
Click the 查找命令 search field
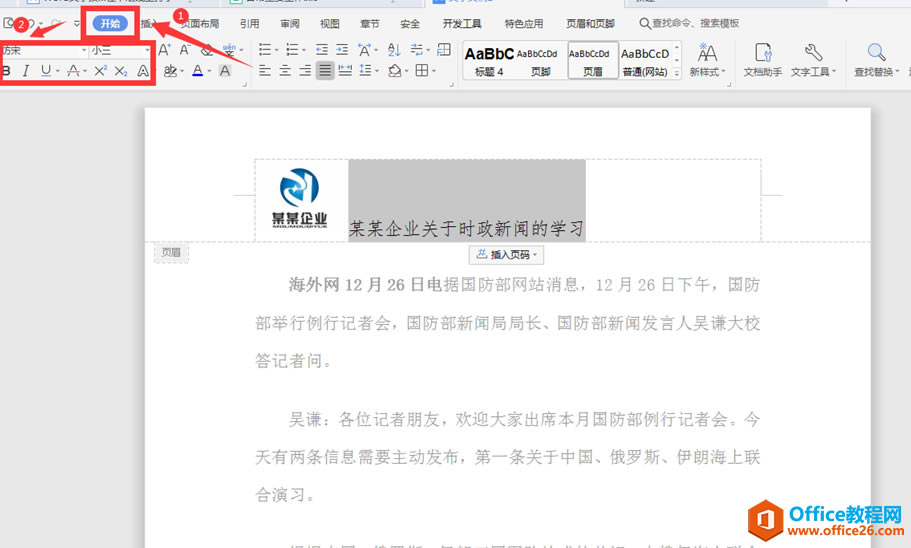click(690, 23)
